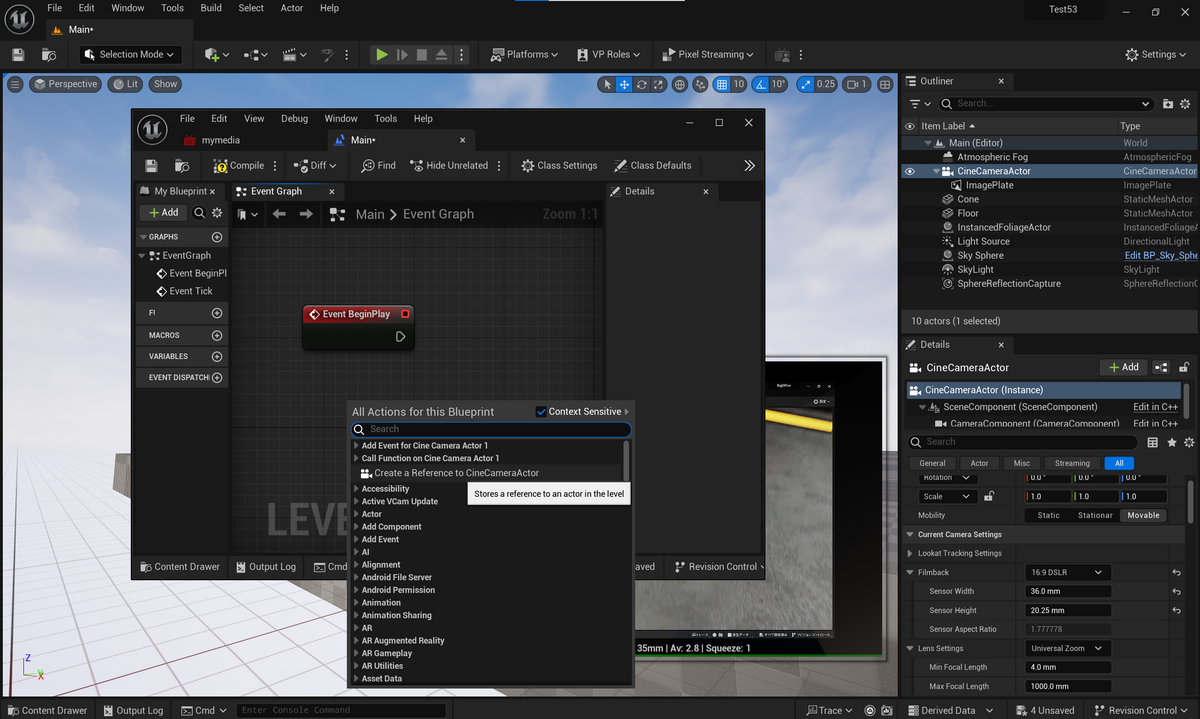Click the forward arrow in Event Graph navigation

306,214
